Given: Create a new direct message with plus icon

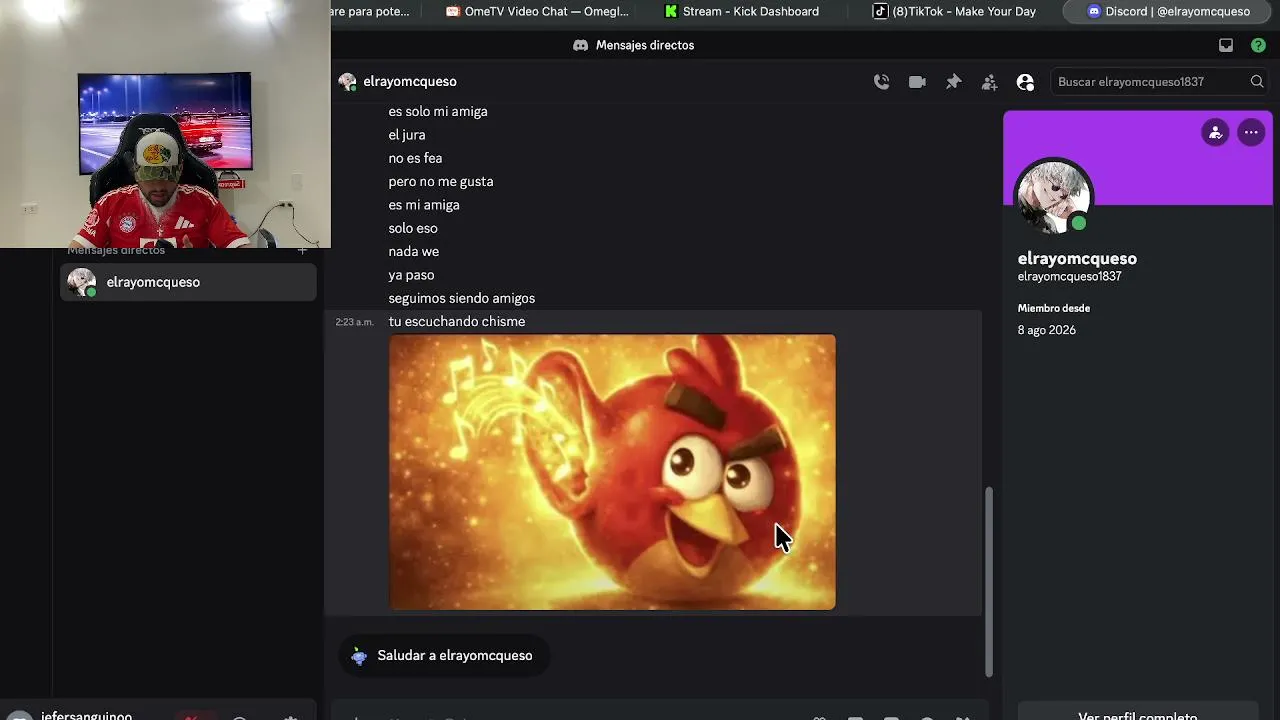Looking at the screenshot, I should pyautogui.click(x=302, y=250).
